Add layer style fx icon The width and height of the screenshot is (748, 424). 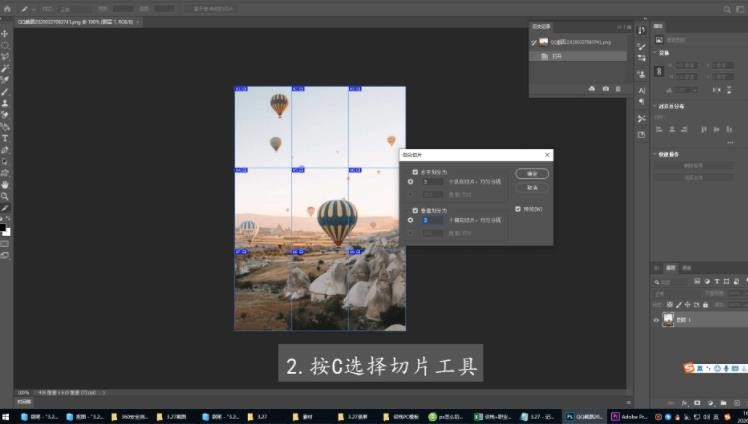pos(685,403)
